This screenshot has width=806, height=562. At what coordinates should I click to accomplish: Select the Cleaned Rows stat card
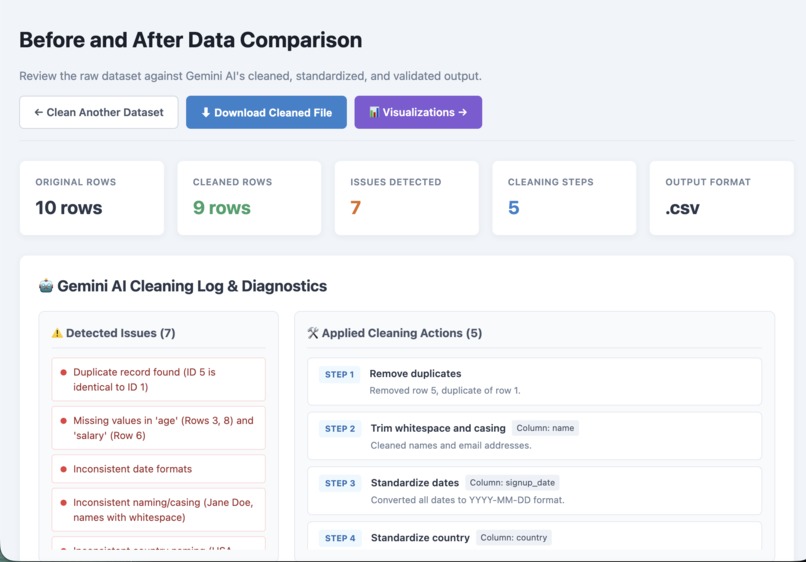click(x=249, y=198)
